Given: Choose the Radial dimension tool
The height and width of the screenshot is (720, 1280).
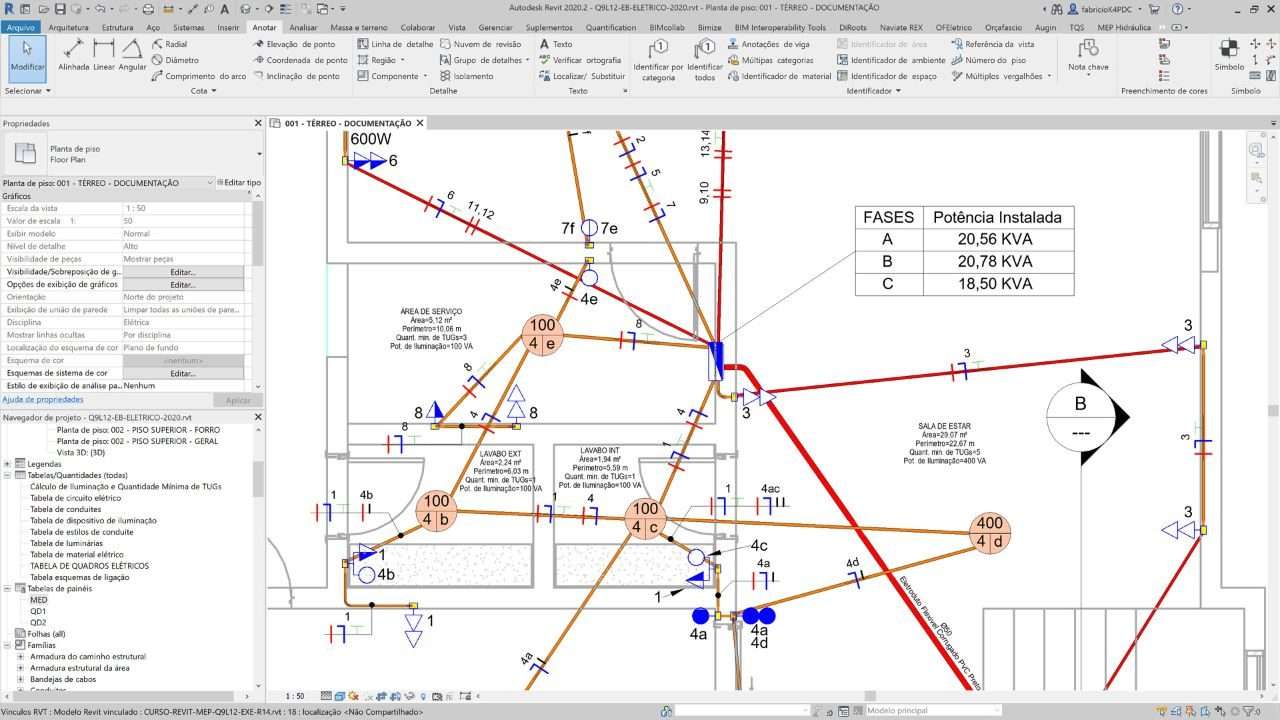Looking at the screenshot, I should [x=169, y=45].
